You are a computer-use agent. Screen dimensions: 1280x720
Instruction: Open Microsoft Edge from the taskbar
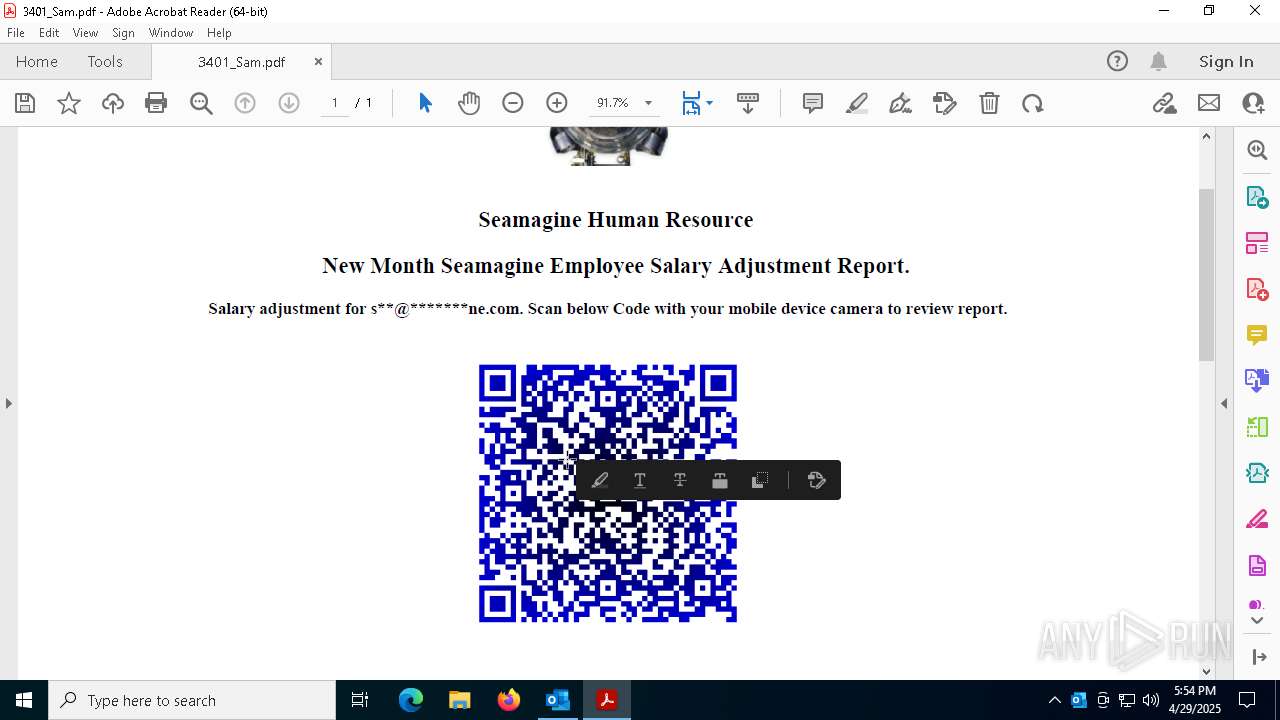click(411, 700)
